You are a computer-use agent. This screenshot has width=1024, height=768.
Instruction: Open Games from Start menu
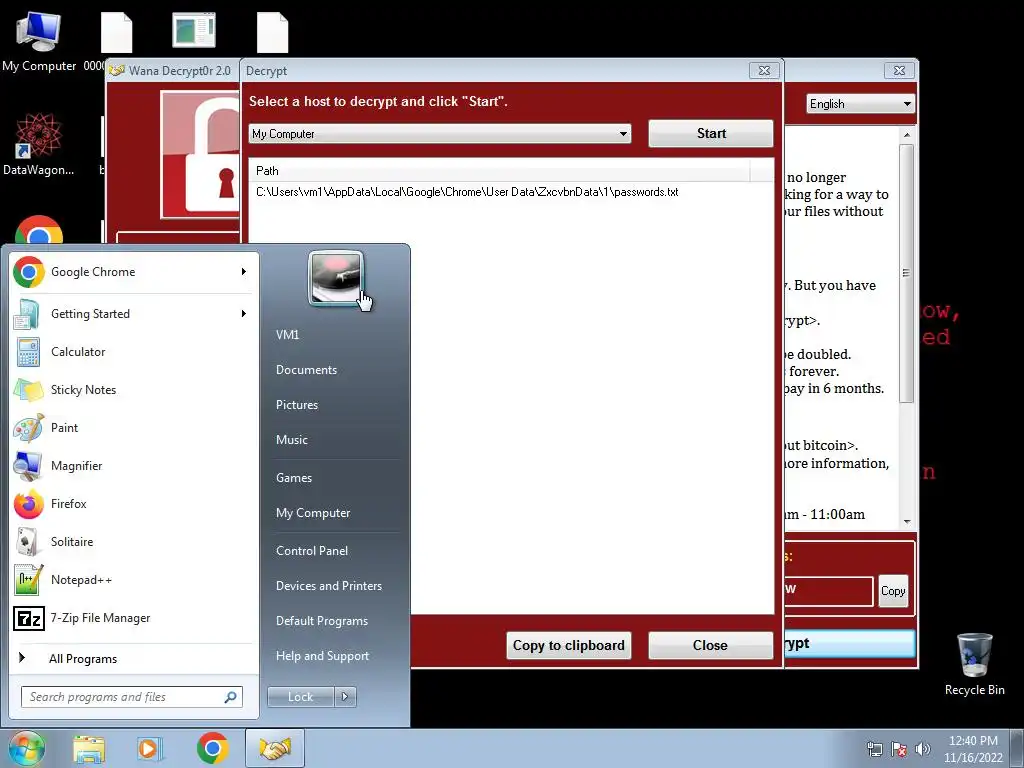[294, 478]
